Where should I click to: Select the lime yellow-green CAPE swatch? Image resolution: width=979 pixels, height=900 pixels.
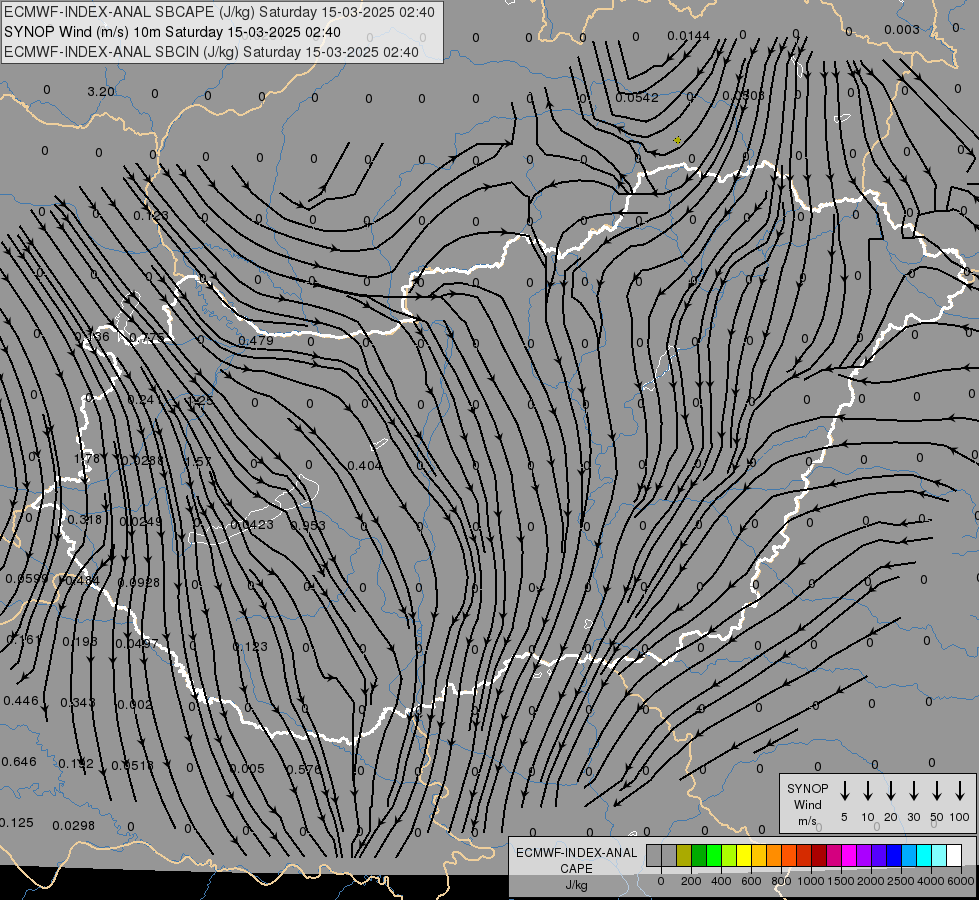pyautogui.click(x=729, y=856)
